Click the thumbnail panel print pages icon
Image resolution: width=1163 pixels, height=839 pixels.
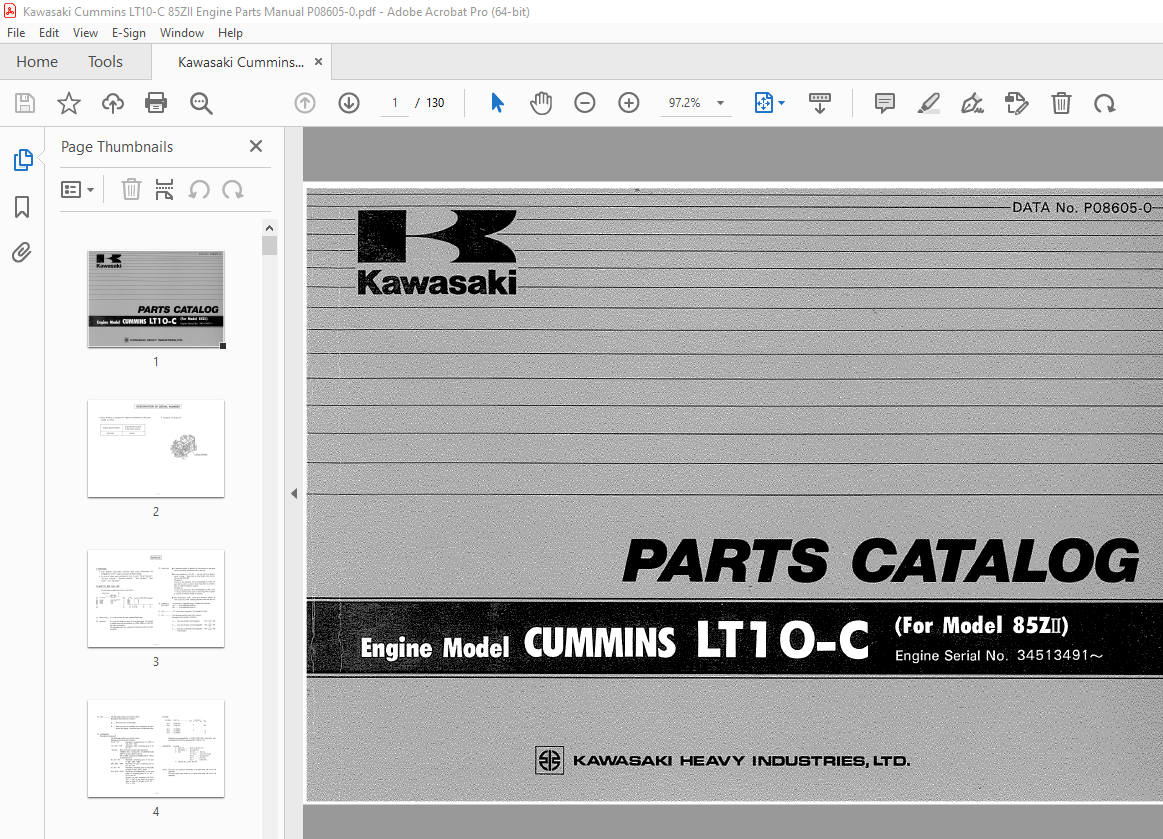pyautogui.click(x=164, y=190)
